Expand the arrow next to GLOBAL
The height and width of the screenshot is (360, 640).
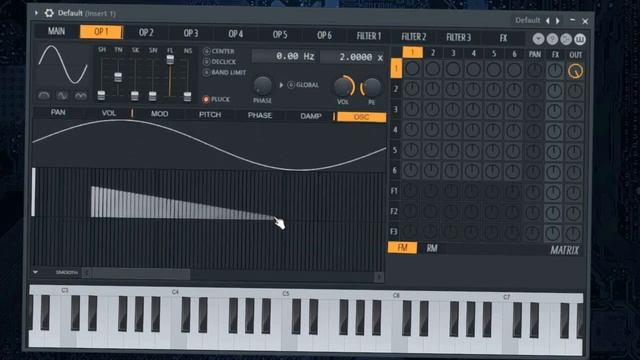click(281, 85)
